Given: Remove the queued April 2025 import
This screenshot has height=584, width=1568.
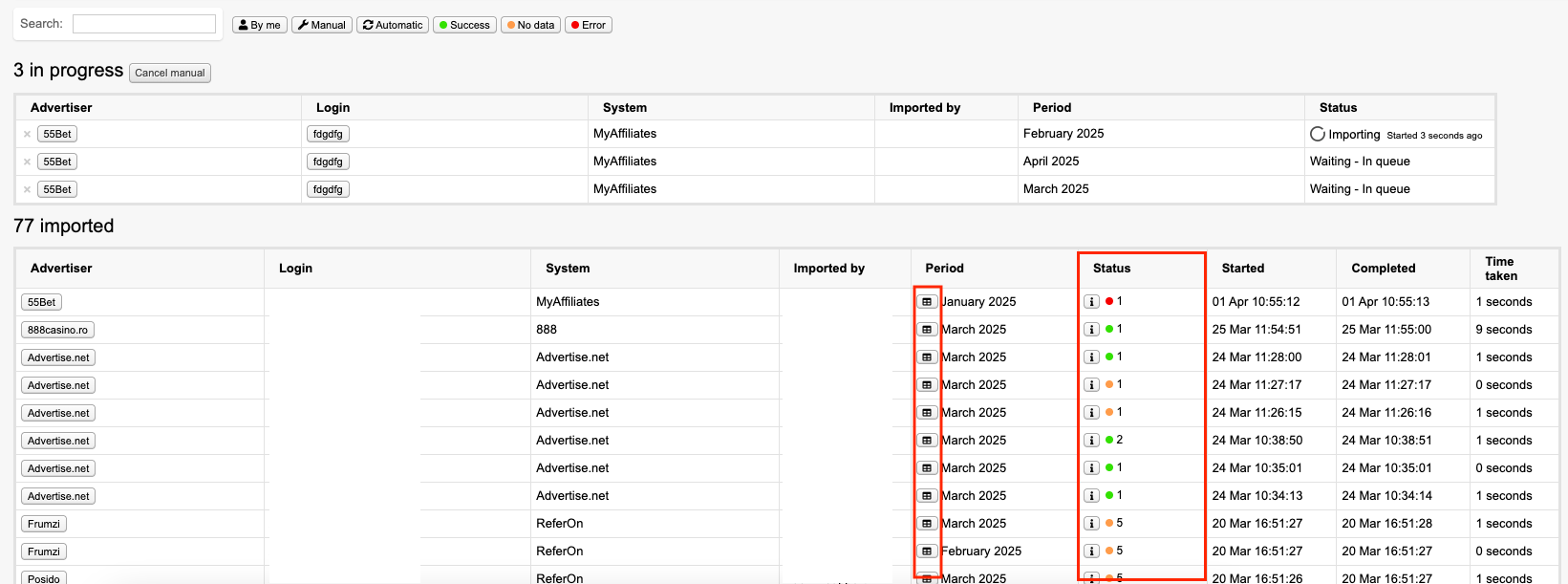Looking at the screenshot, I should click(x=27, y=162).
